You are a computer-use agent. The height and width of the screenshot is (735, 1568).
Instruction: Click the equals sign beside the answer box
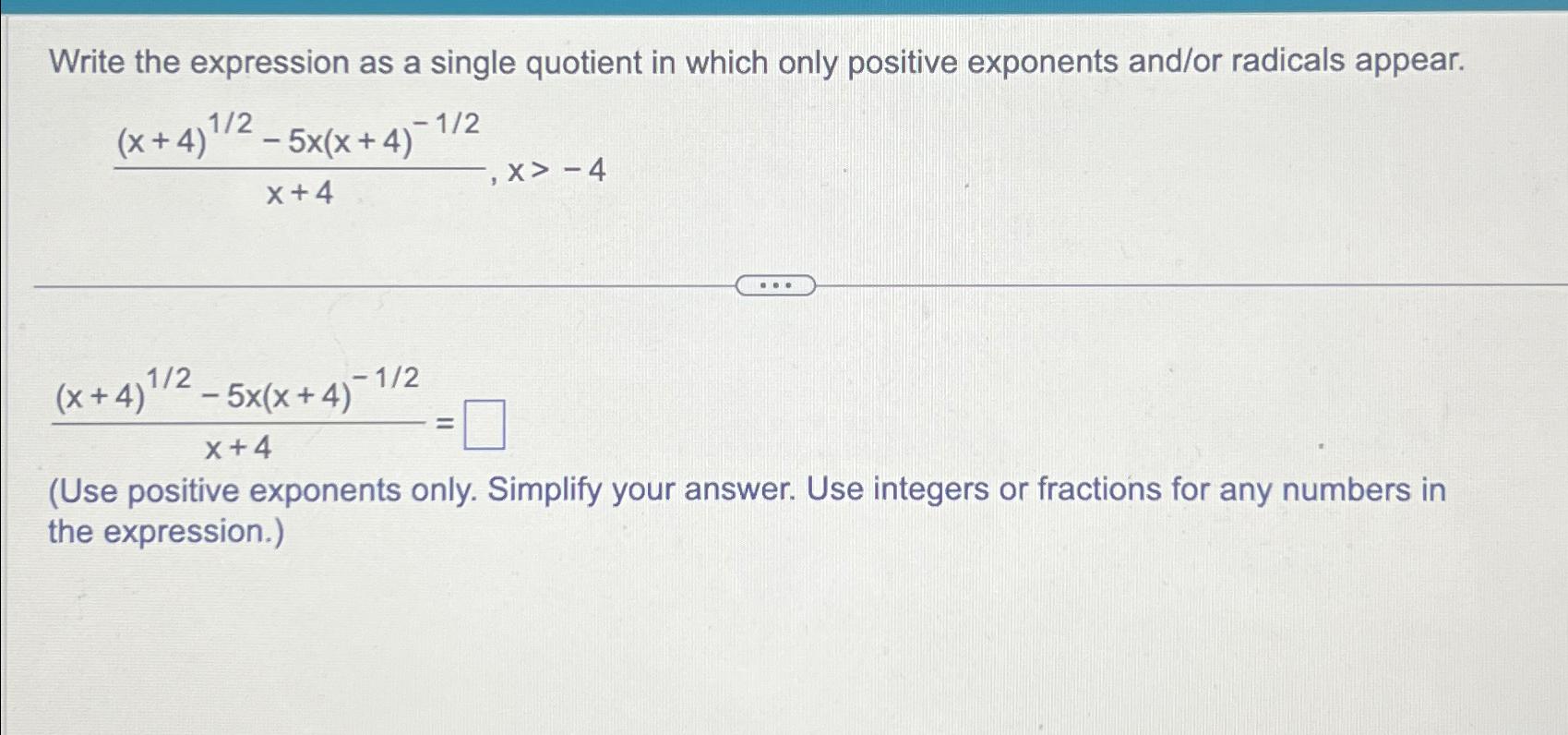click(x=444, y=422)
